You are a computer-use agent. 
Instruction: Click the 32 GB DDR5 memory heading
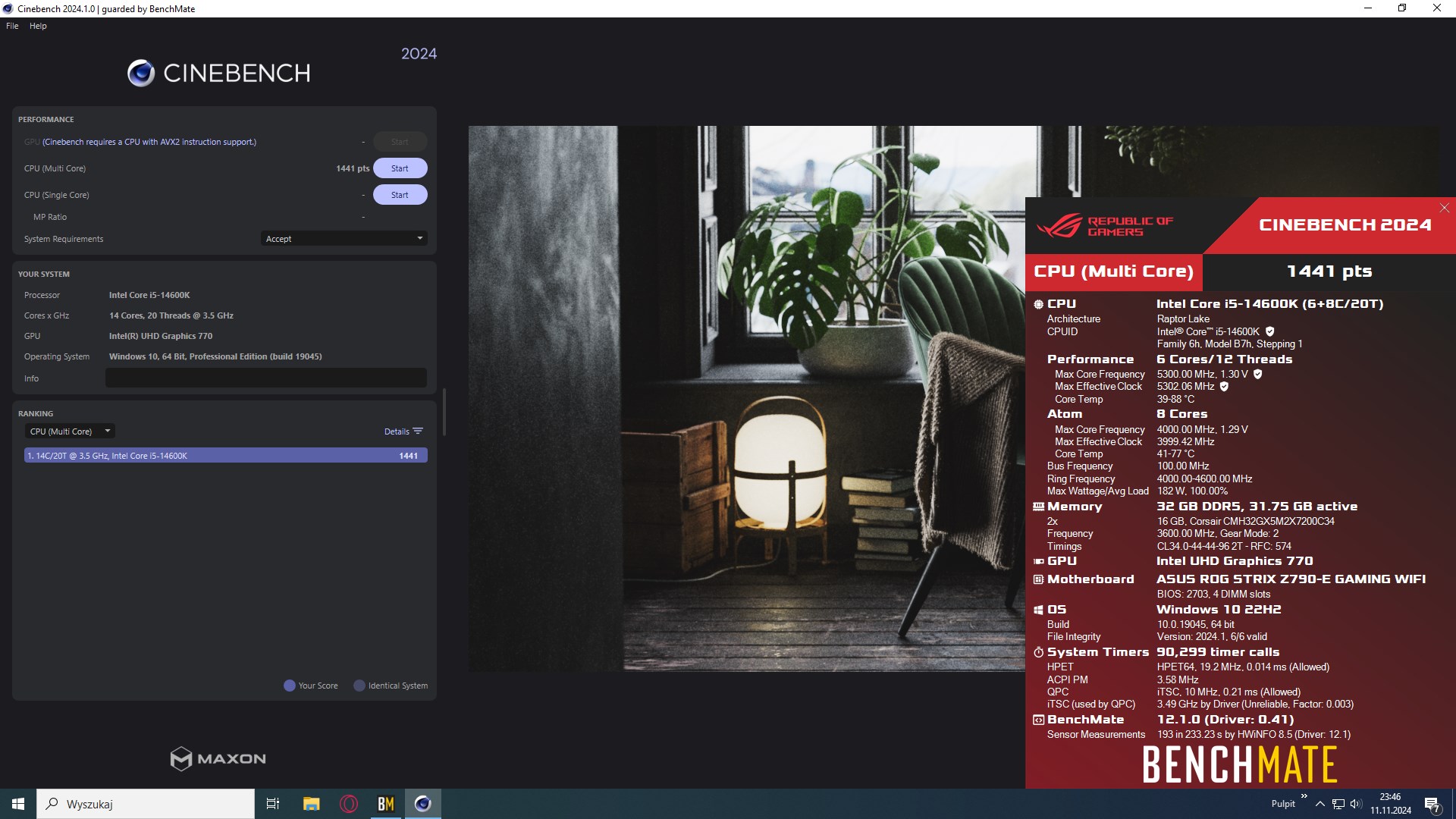point(1257,507)
